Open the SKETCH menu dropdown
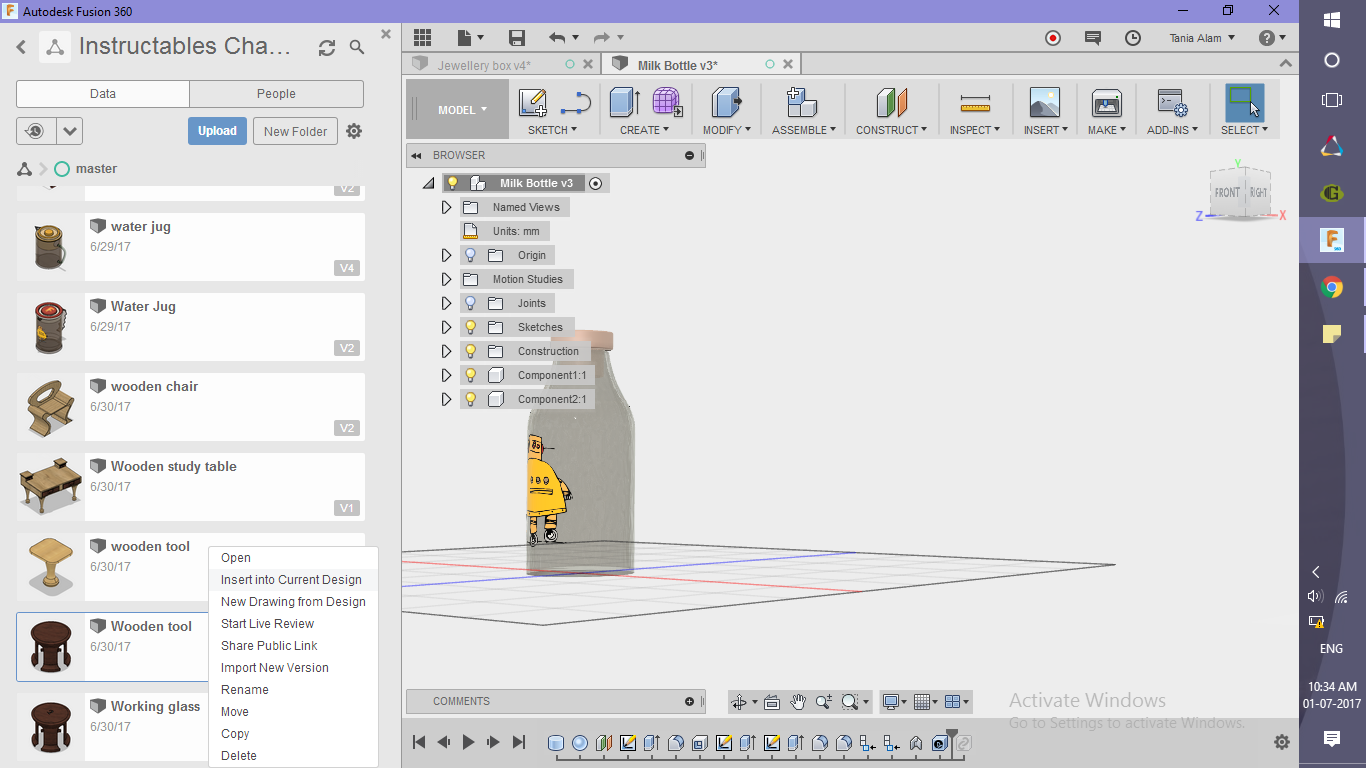Viewport: 1366px width, 768px height. tap(553, 130)
